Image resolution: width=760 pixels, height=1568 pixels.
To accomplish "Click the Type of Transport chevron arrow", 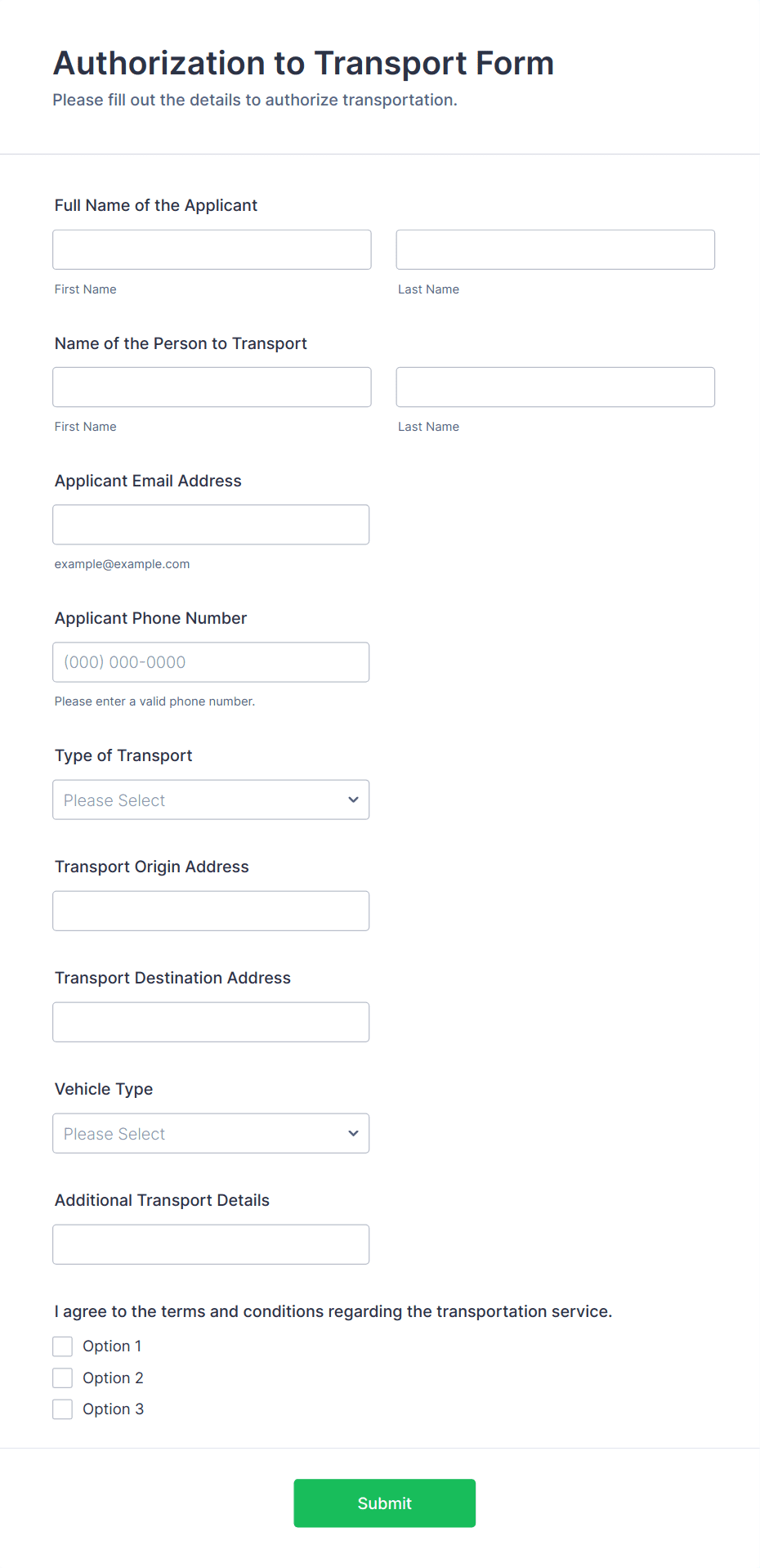I will coord(353,800).
